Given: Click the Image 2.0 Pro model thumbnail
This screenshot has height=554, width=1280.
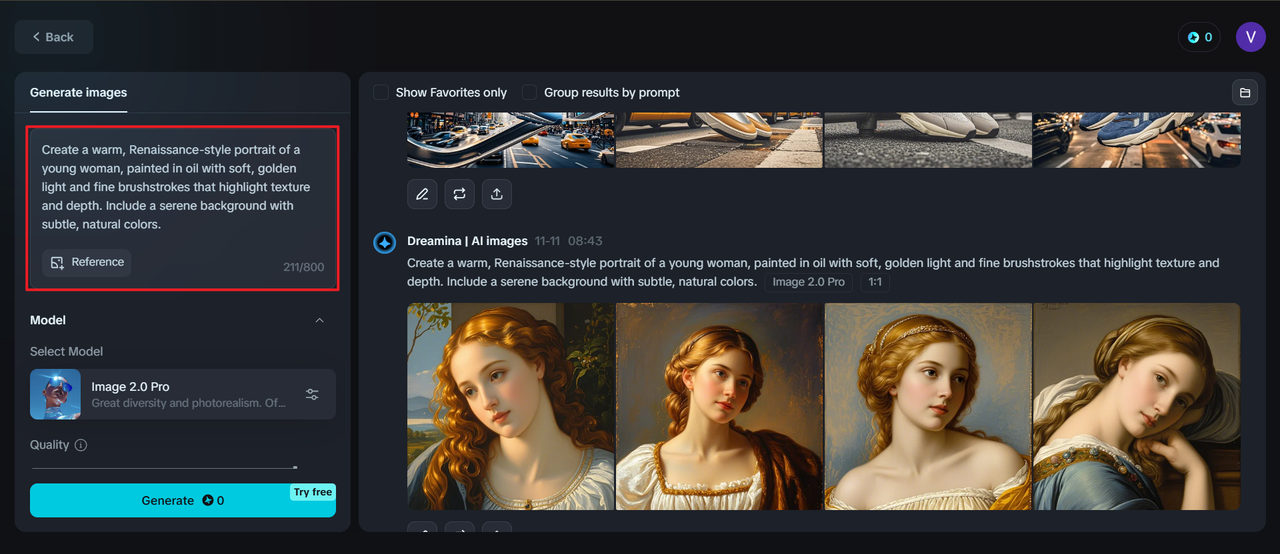Looking at the screenshot, I should [x=55, y=394].
